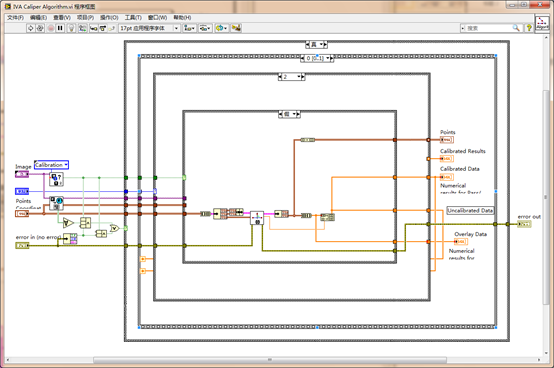Open the 文件(F) menu
Image resolution: width=554 pixels, height=368 pixels.
(15, 17)
